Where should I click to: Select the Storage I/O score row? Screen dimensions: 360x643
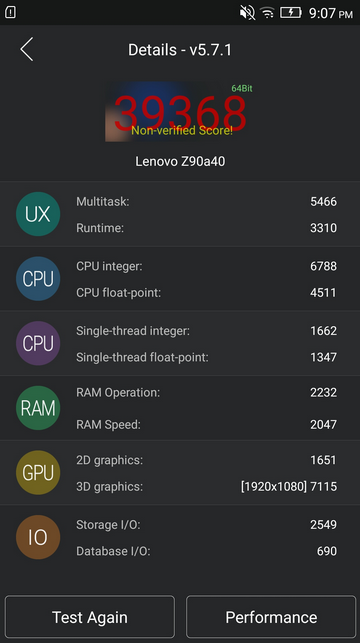pyautogui.click(x=206, y=524)
